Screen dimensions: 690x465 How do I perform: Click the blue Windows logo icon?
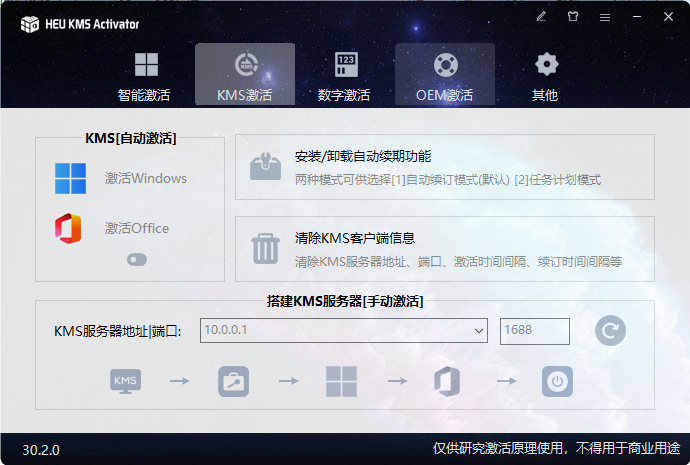pyautogui.click(x=70, y=179)
